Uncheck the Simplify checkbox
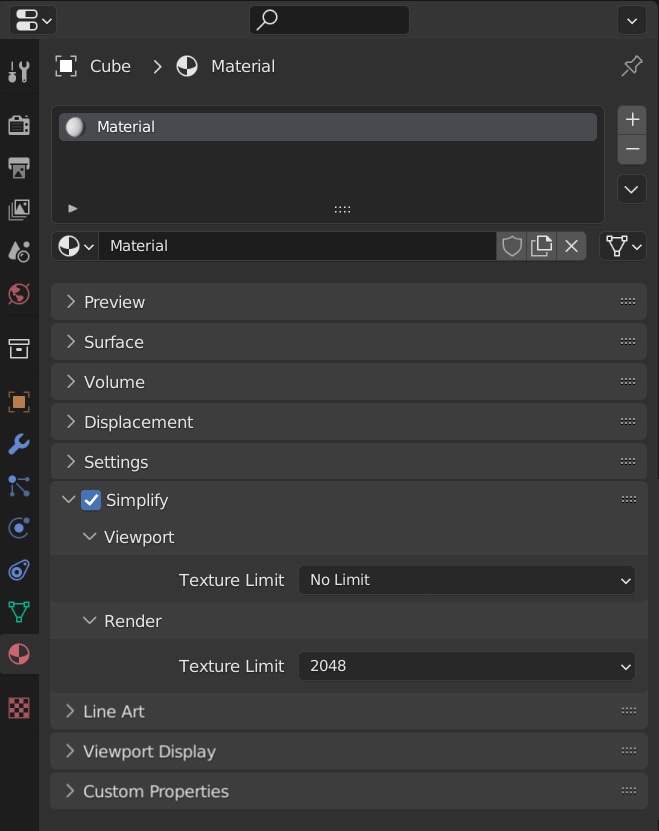659x831 pixels. point(91,500)
